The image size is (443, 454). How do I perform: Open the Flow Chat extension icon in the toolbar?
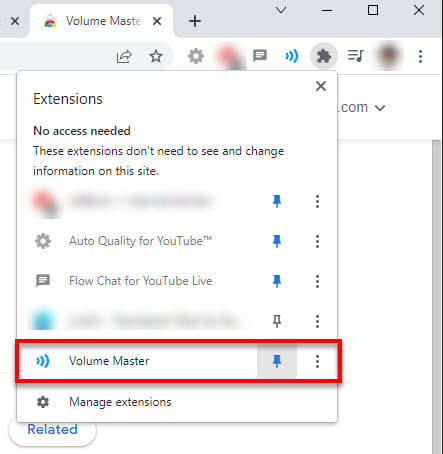pos(260,56)
